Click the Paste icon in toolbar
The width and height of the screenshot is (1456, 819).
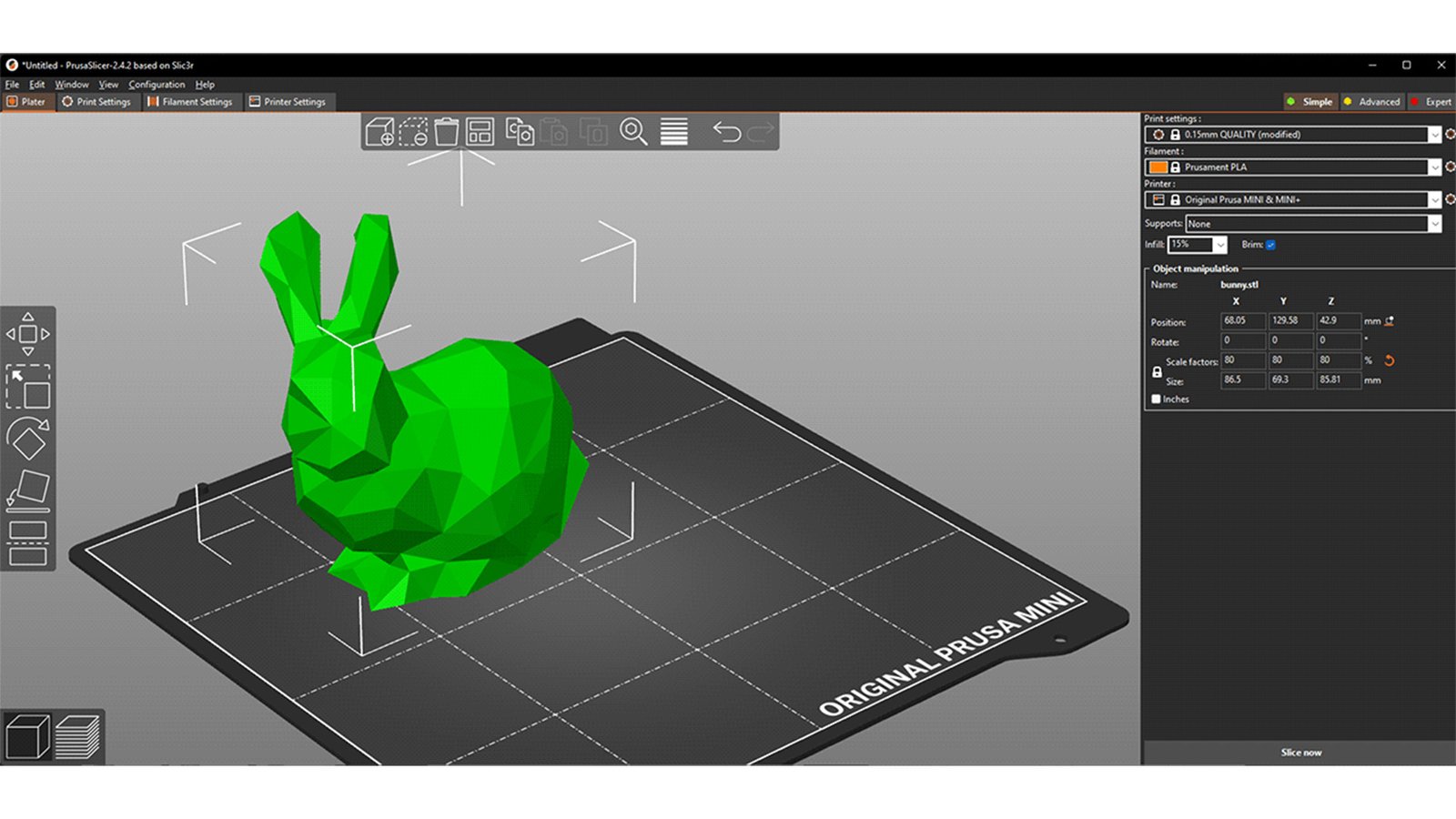[554, 132]
